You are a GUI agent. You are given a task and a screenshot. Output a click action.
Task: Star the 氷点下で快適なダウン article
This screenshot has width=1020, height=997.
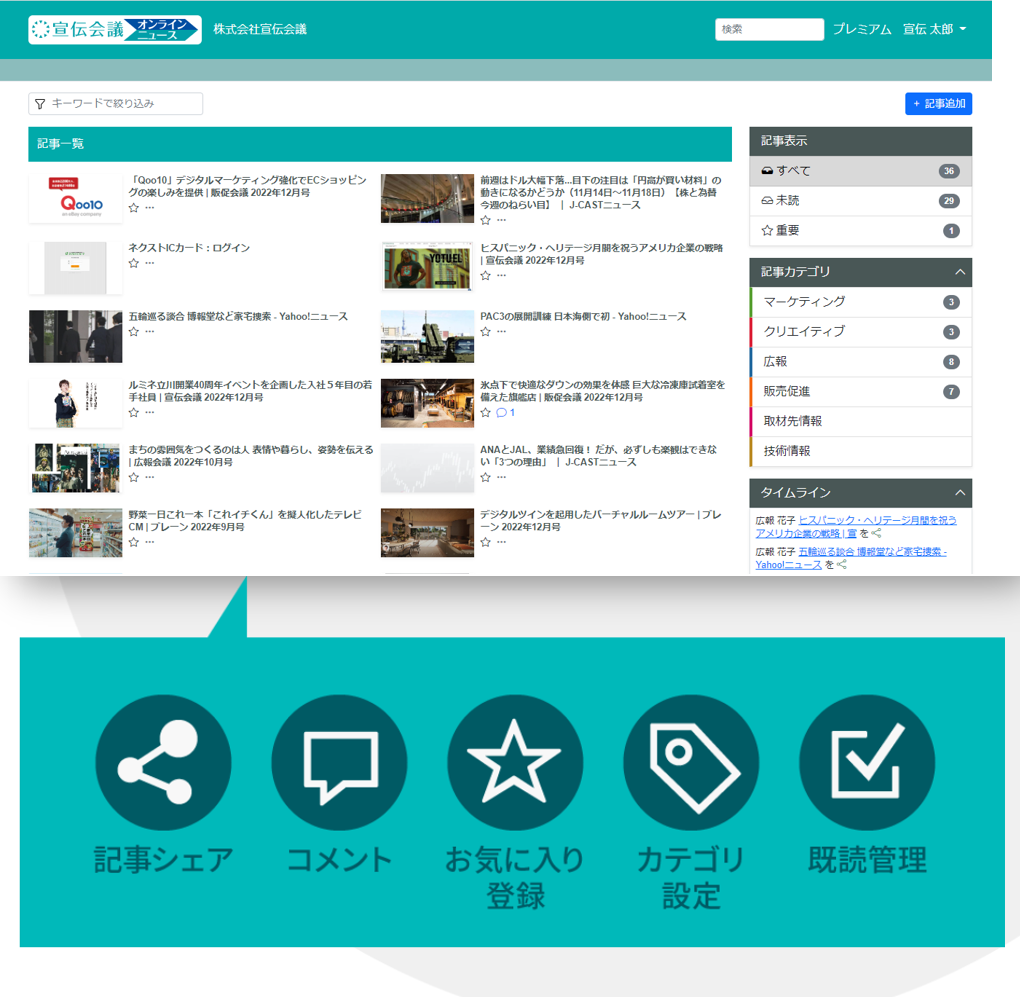(485, 412)
